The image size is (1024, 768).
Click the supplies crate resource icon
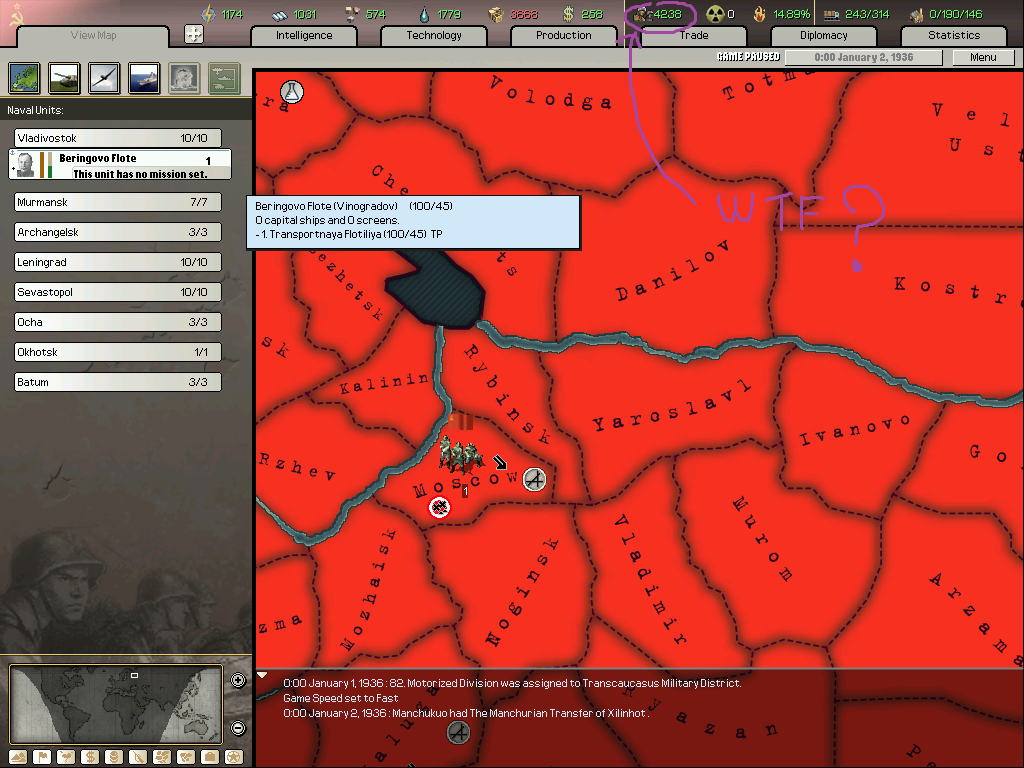pos(497,14)
